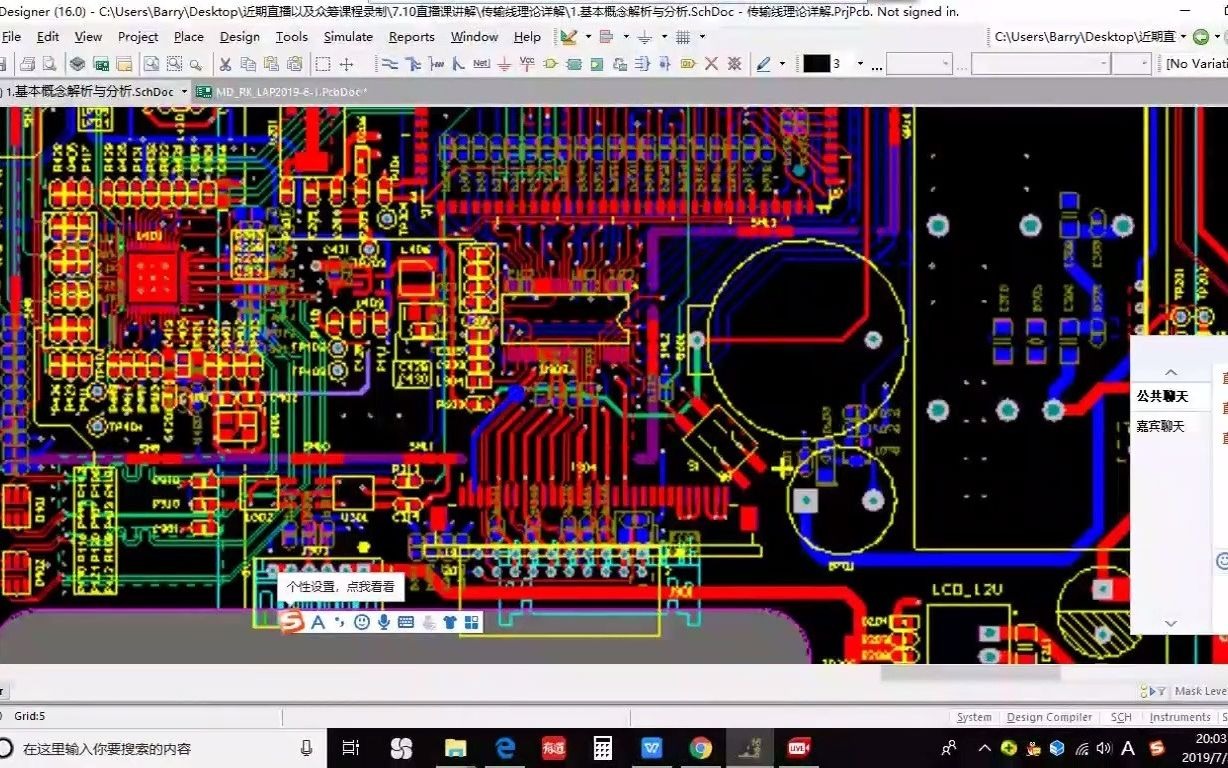Viewport: 1228px width, 768px height.
Task: Click the black color swatch
Action: (x=817, y=64)
